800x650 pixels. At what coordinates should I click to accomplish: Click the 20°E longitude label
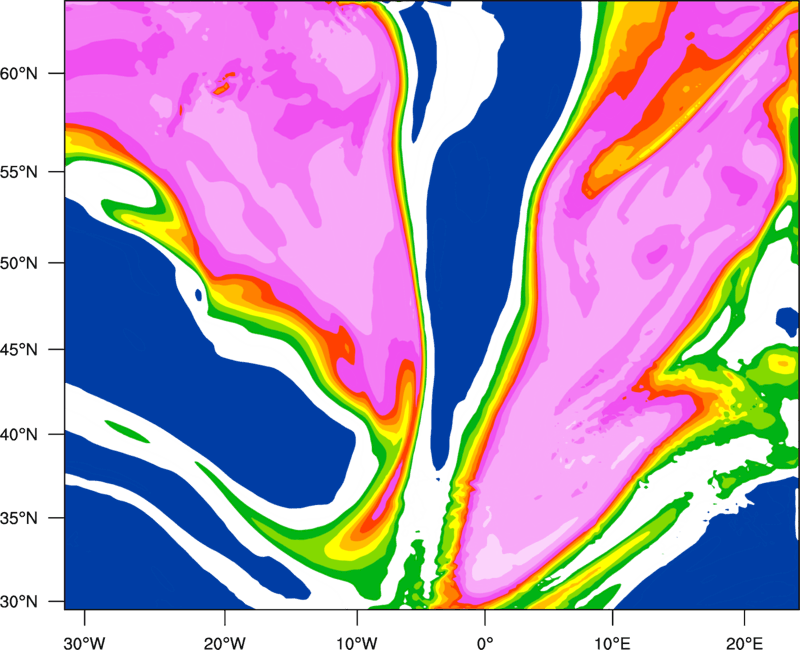744,642
